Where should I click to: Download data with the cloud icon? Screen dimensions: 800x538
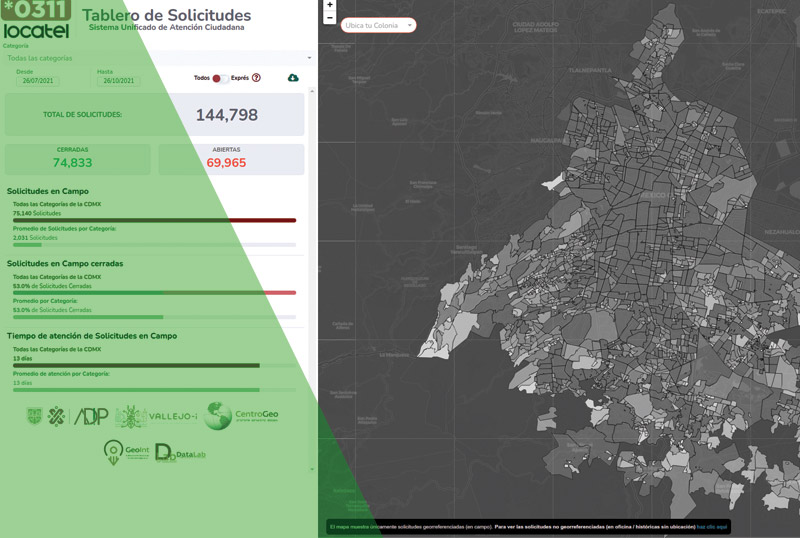293,78
